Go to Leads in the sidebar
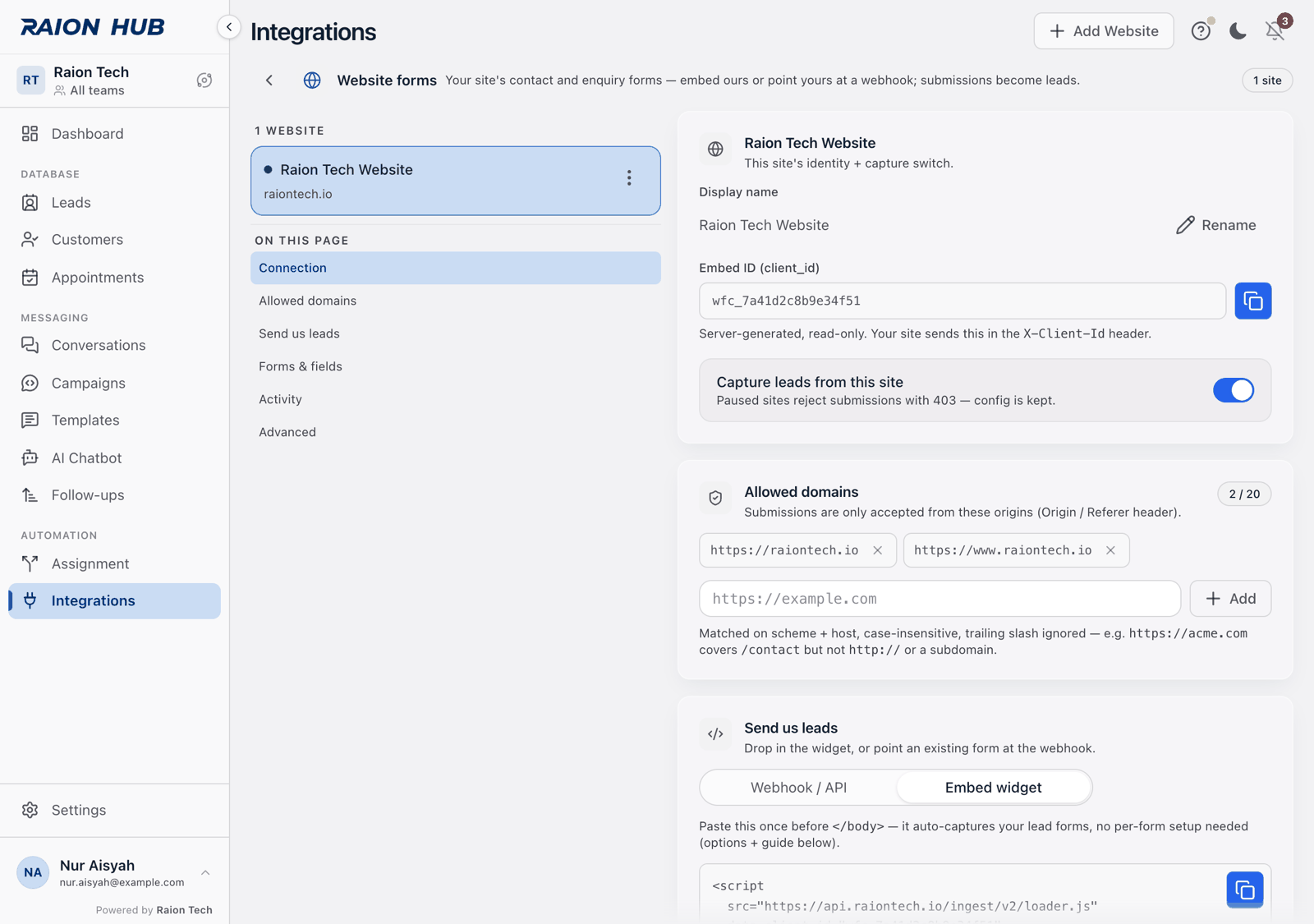1314x924 pixels. 114,203
